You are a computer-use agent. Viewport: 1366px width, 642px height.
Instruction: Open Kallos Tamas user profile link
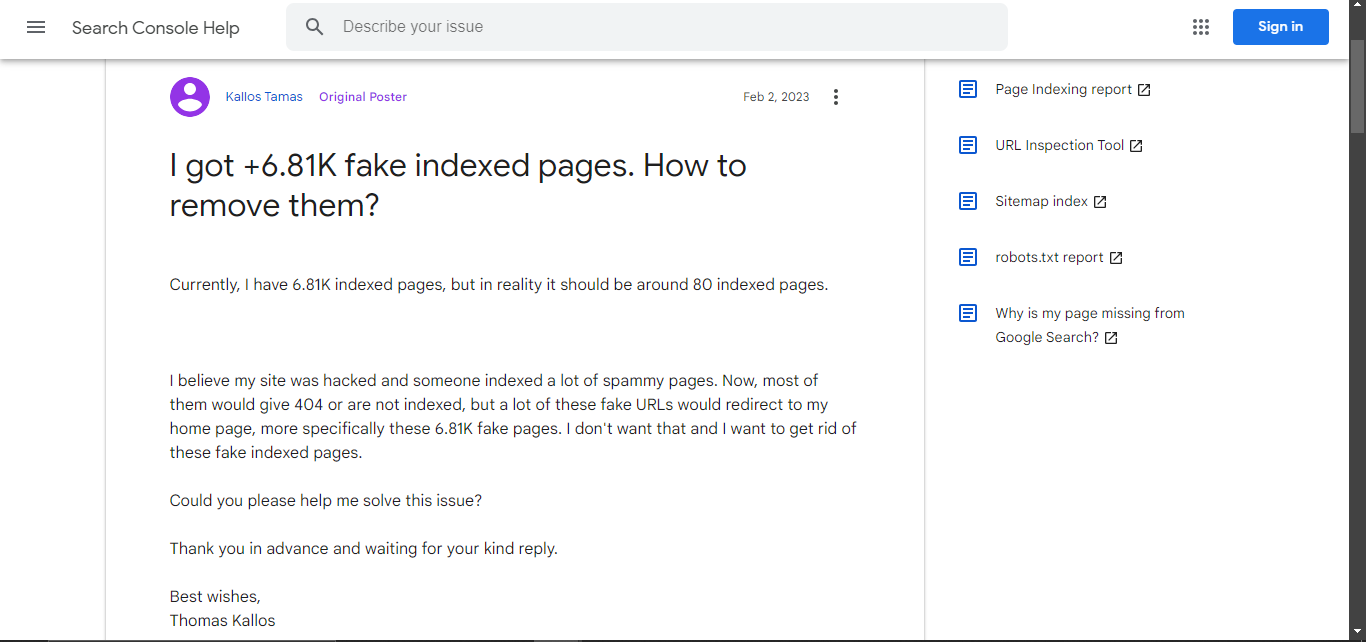(264, 97)
